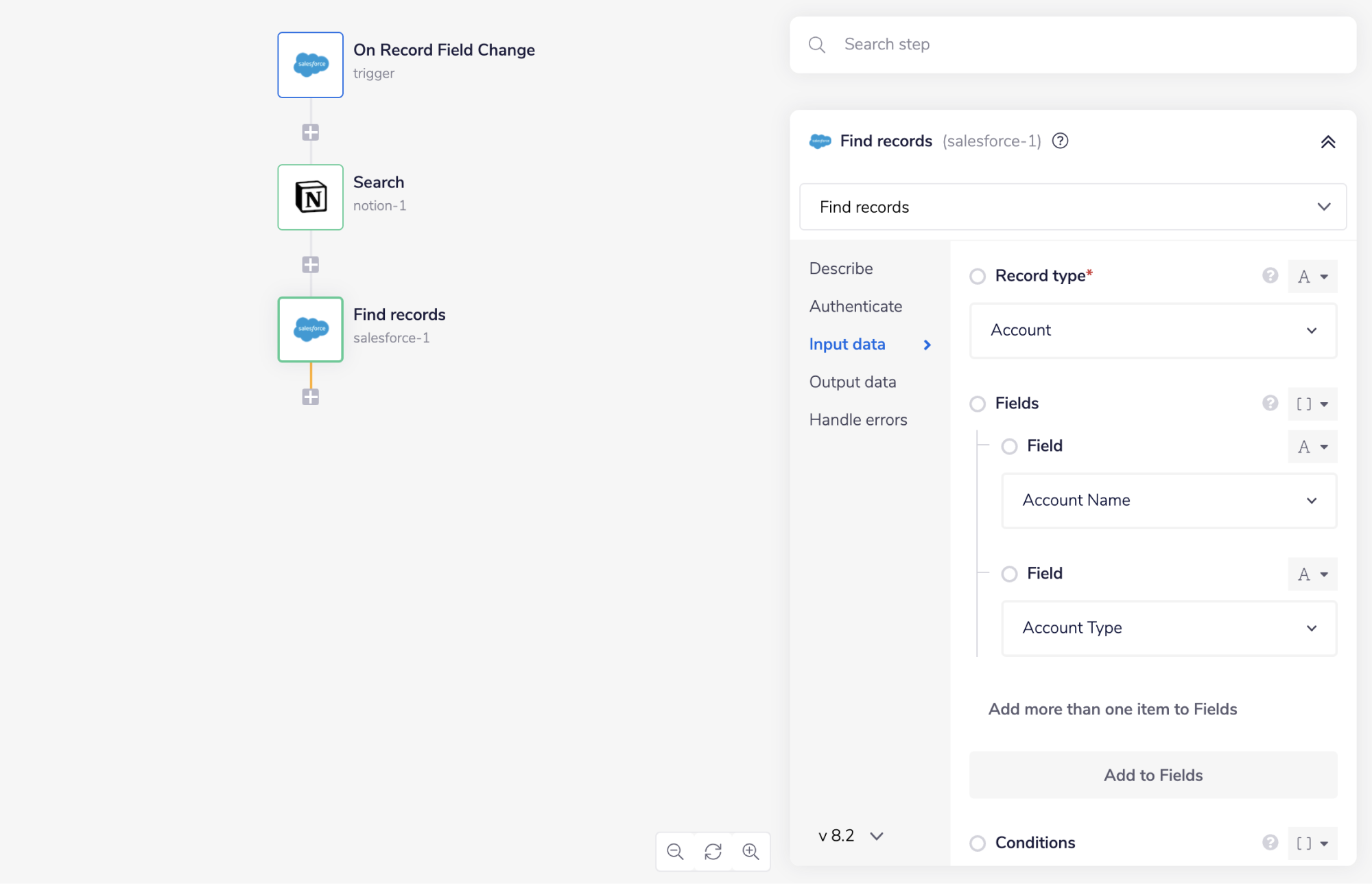Add step after the trigger via plus icon
1372x884 pixels.
point(310,132)
